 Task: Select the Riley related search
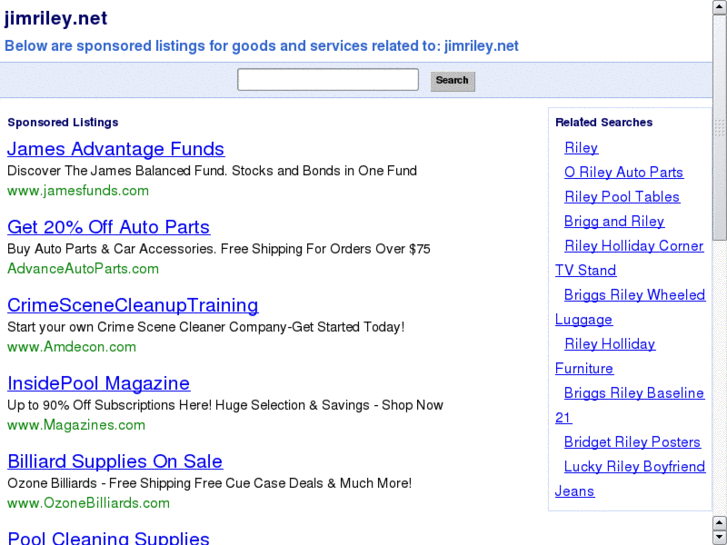(581, 147)
